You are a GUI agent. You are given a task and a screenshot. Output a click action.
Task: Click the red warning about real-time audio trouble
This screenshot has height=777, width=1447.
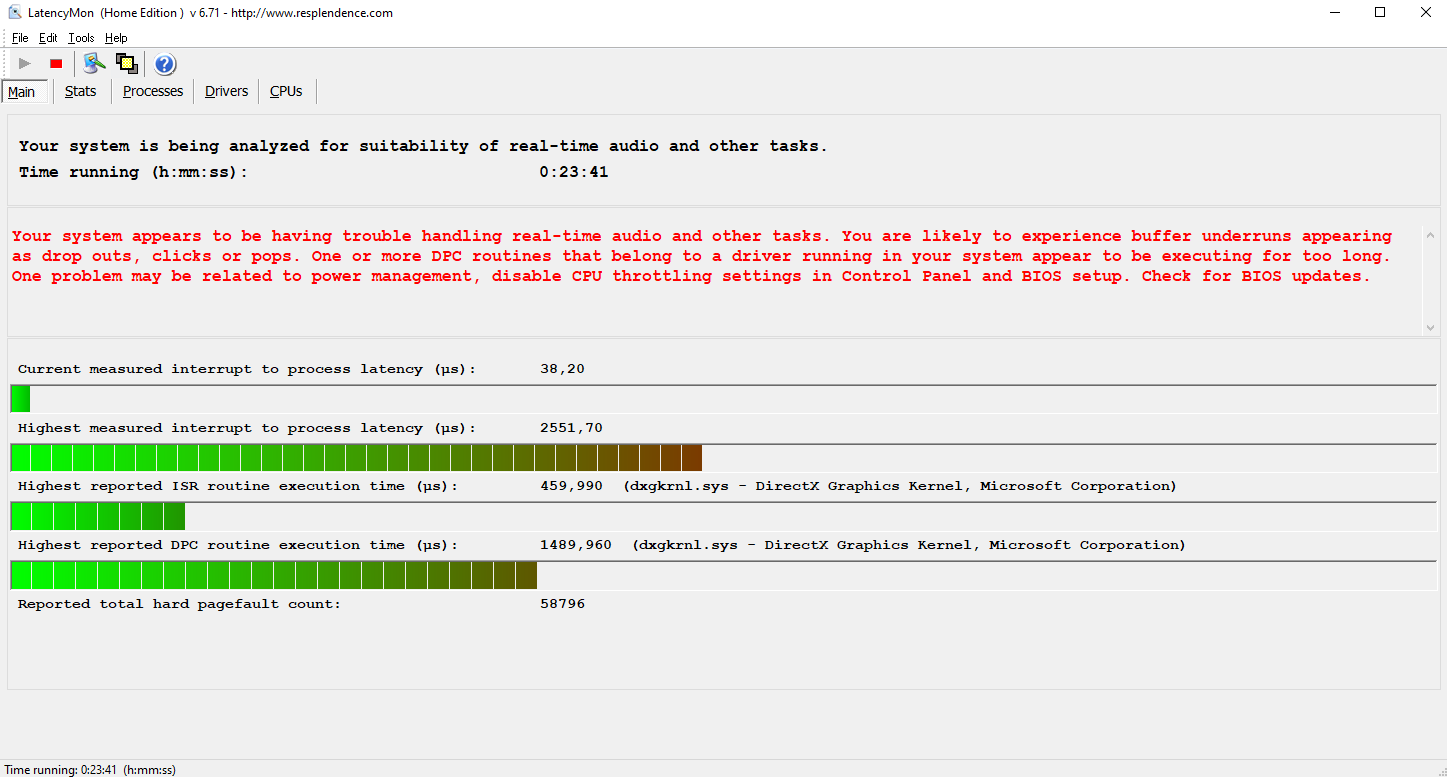point(702,256)
